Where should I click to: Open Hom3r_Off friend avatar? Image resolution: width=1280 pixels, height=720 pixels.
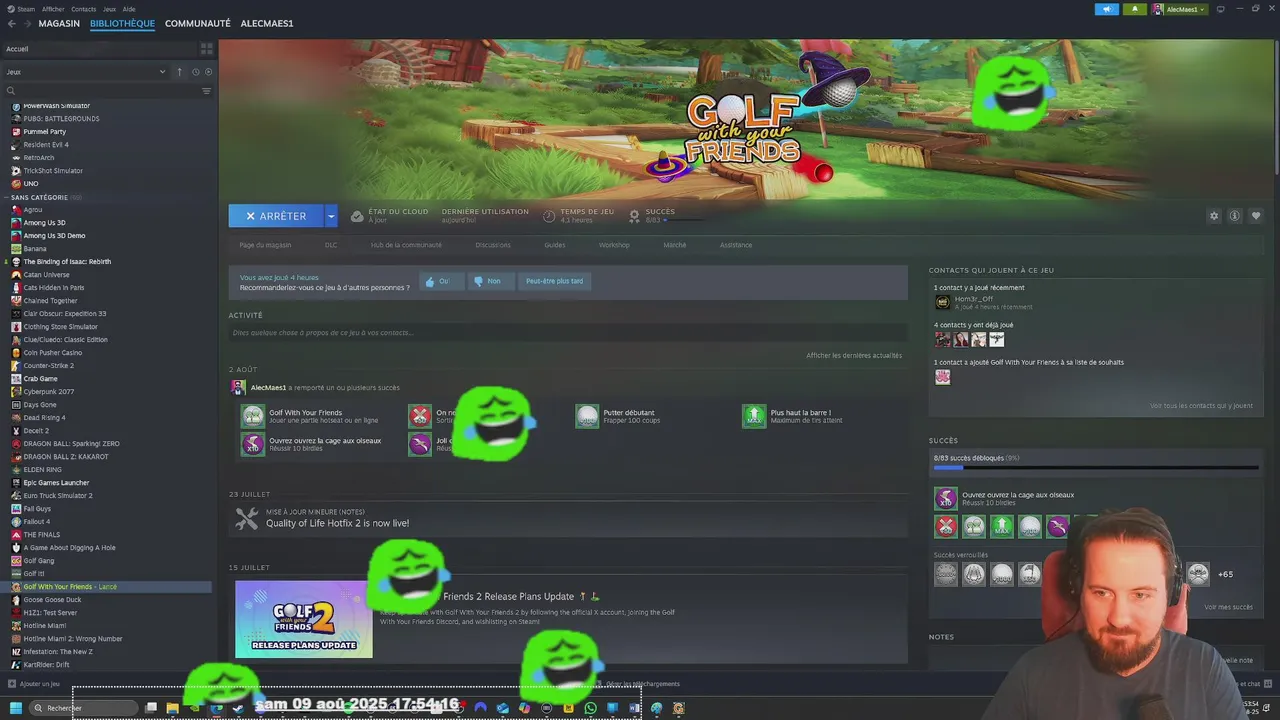point(942,302)
